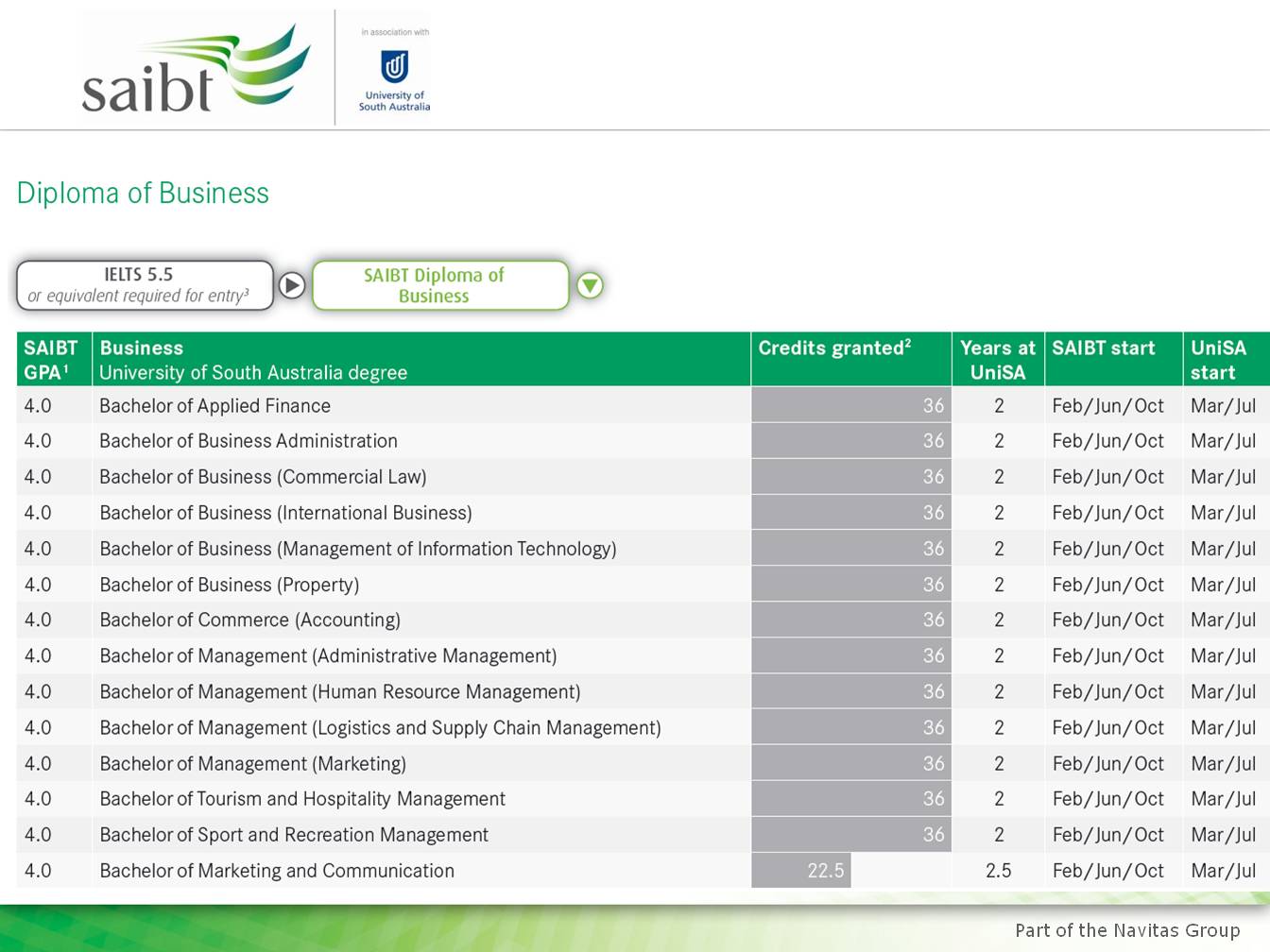The image size is (1270, 952).
Task: Click the 36 credits bar for Commerce (Accounting)
Action: pos(851,620)
